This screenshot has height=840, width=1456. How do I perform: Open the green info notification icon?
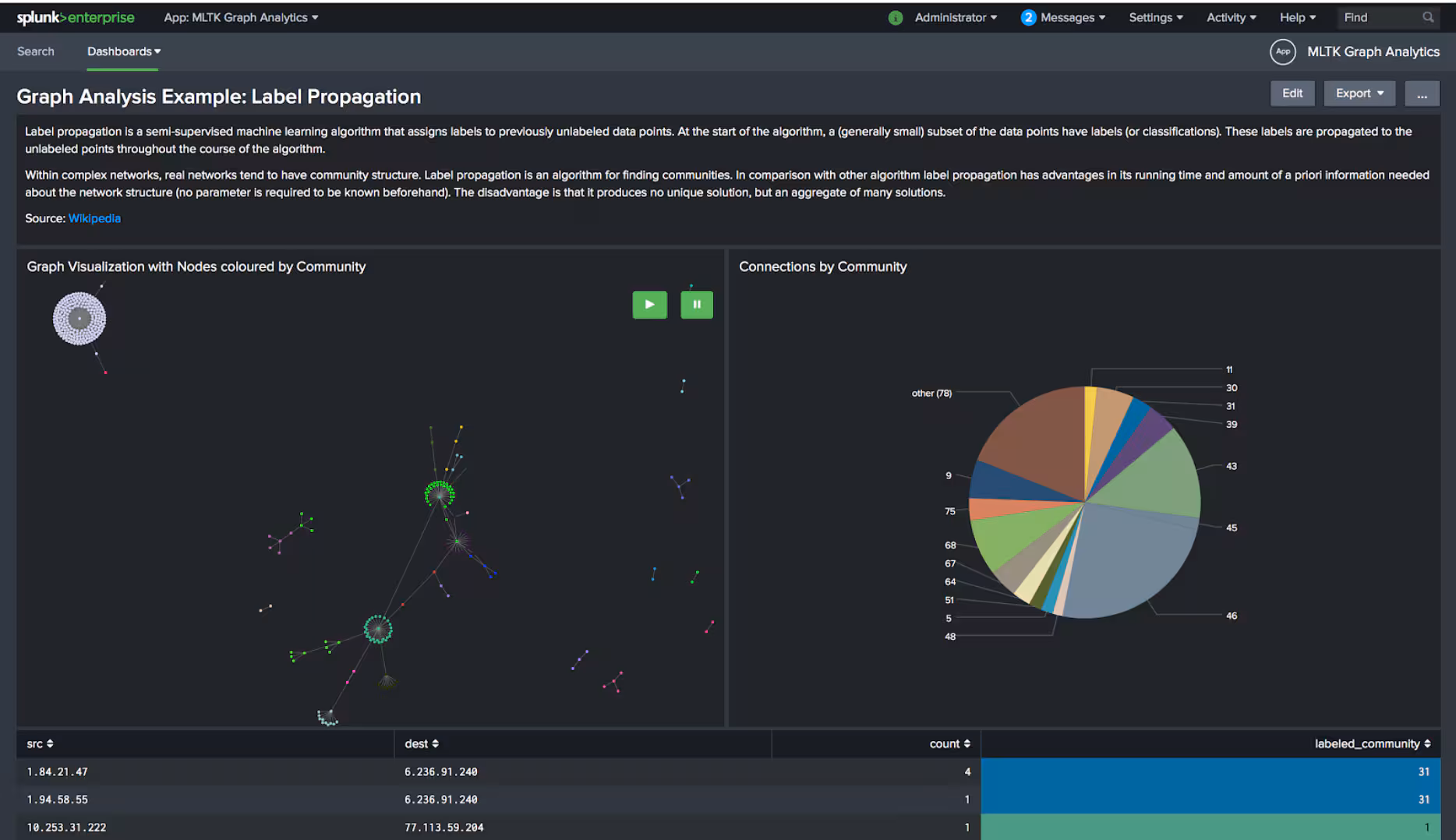[895, 17]
